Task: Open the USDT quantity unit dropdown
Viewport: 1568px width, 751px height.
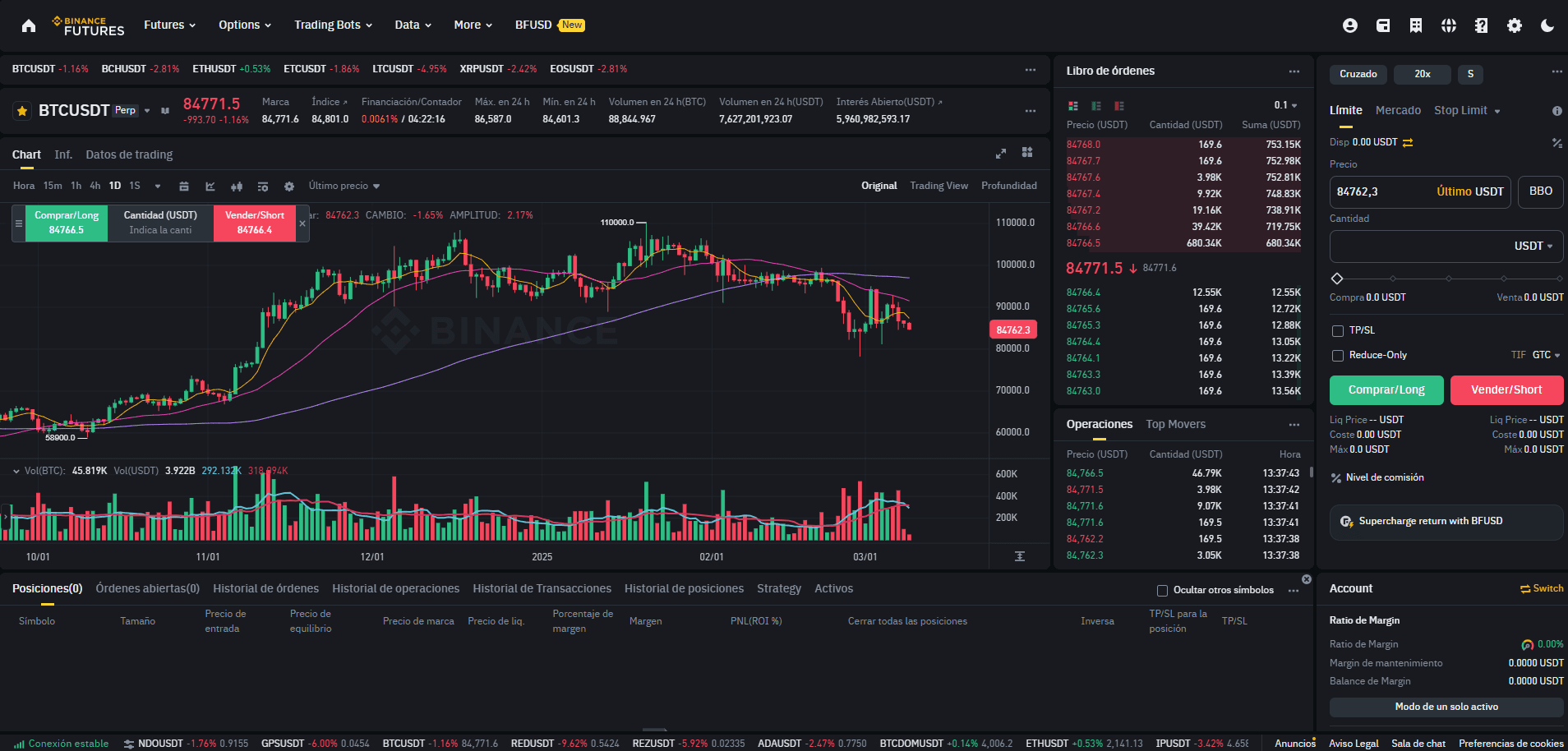Action: [1533, 246]
